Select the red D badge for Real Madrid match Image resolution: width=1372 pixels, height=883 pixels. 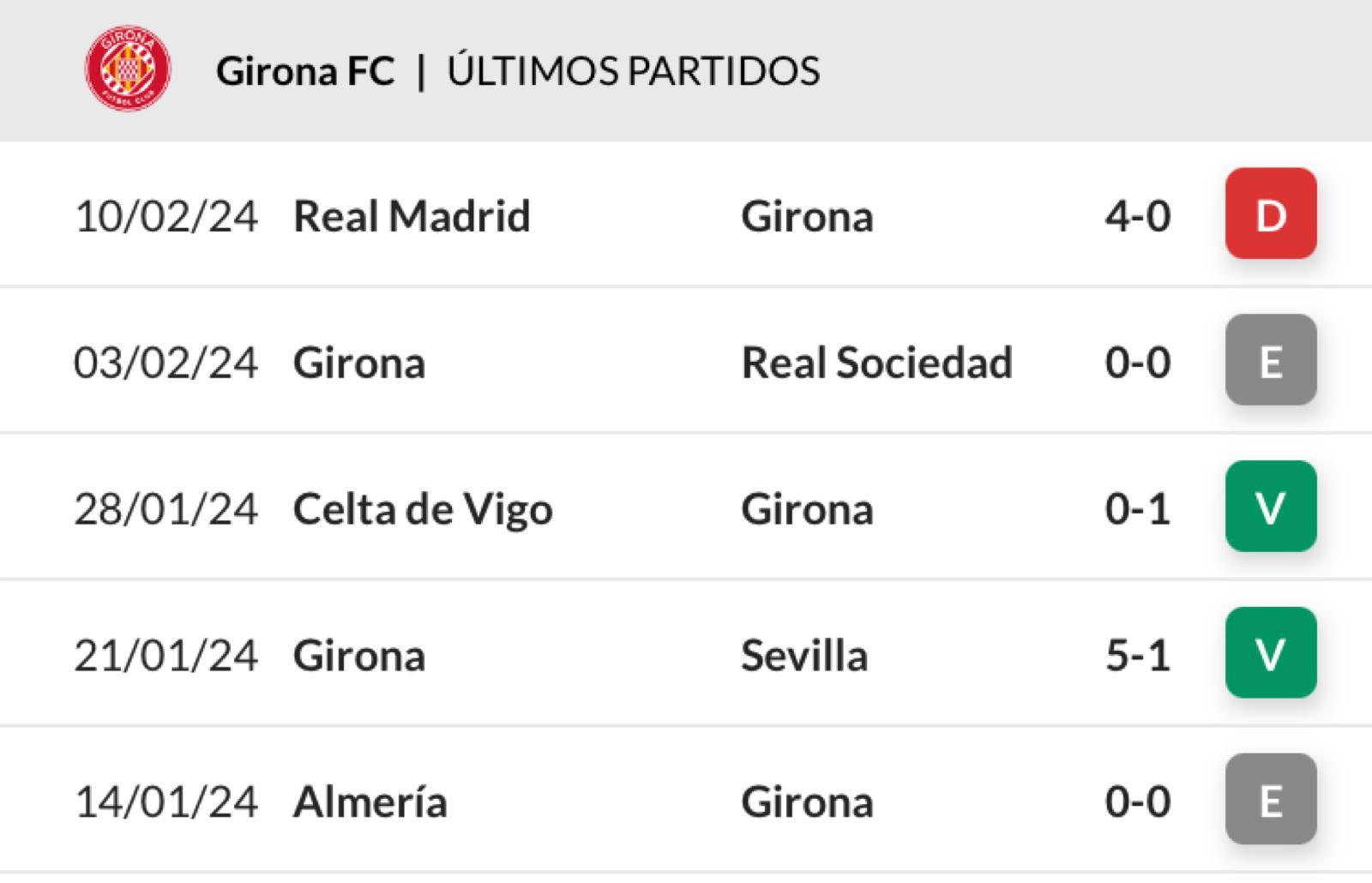[1271, 213]
